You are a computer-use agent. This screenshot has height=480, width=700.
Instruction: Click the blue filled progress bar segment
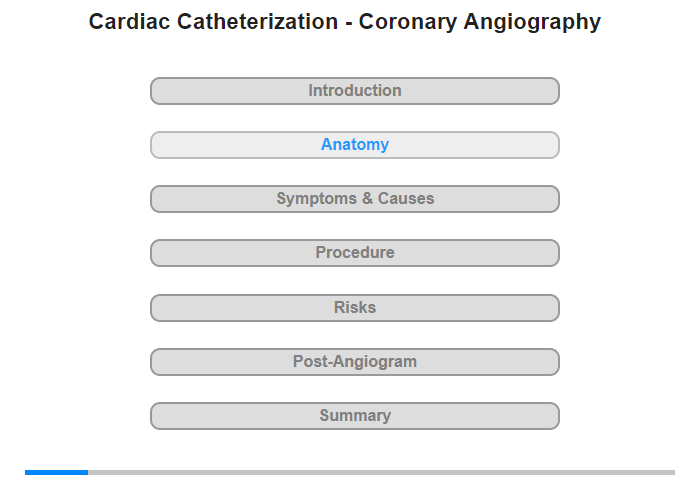pos(56,472)
